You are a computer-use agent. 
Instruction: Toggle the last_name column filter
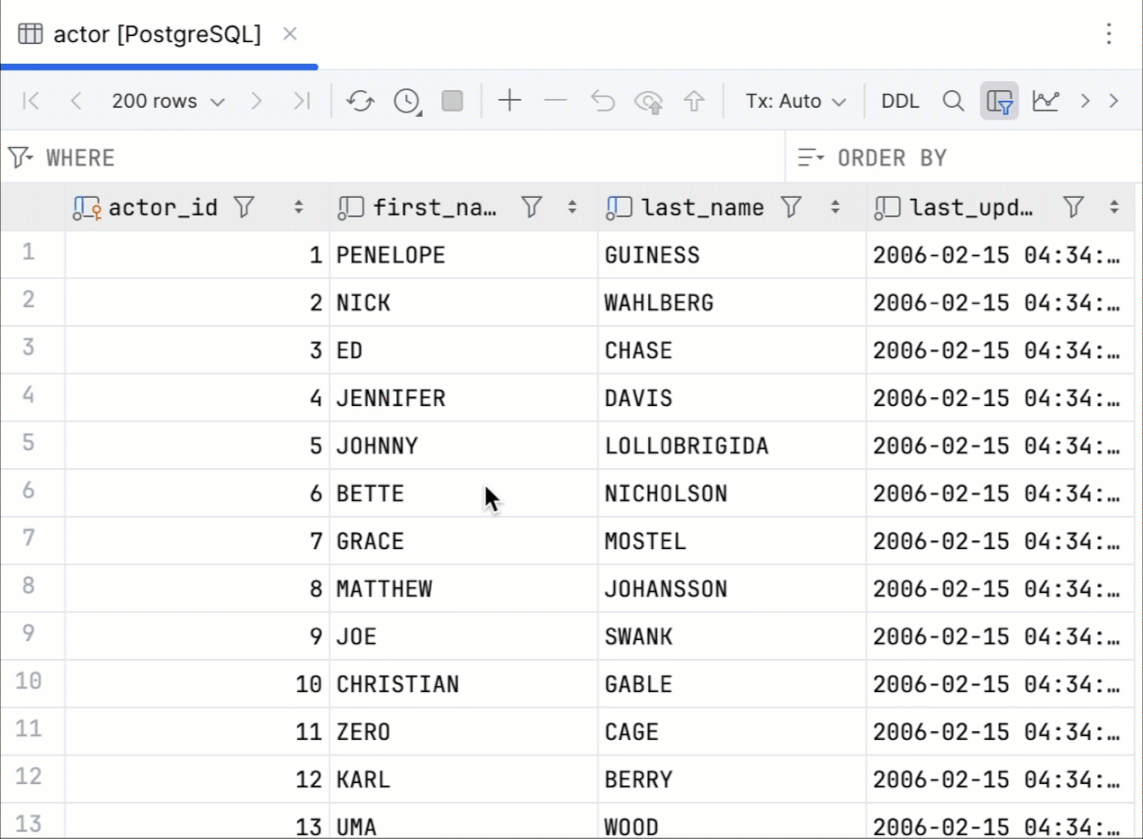[791, 207]
